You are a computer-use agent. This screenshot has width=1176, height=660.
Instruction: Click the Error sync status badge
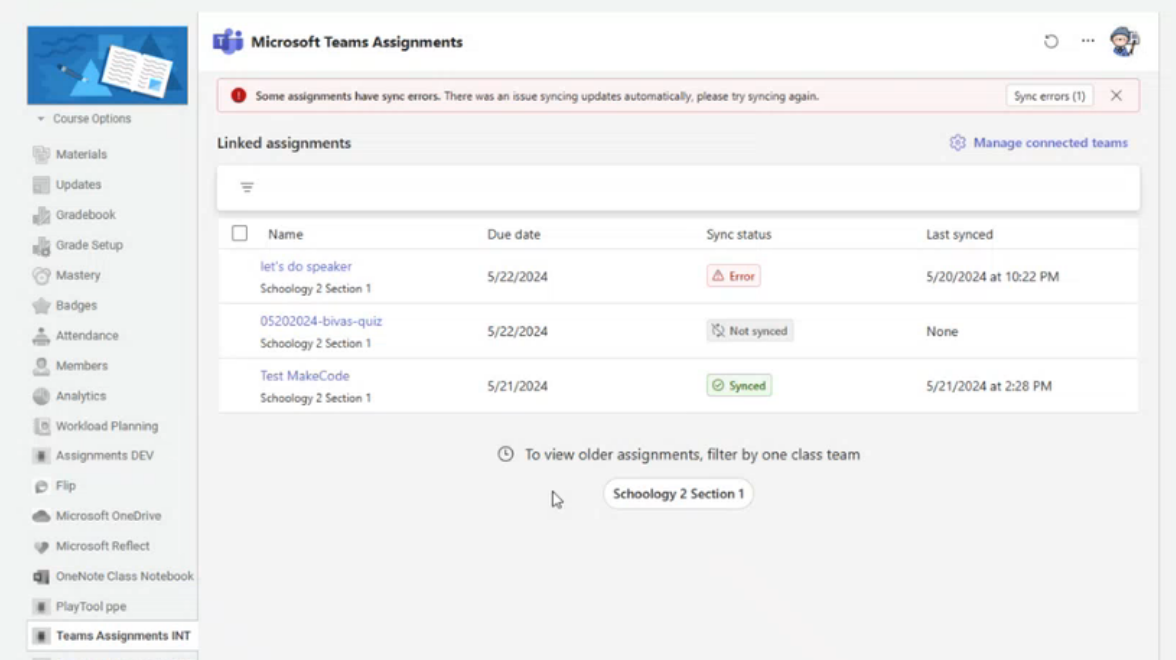click(x=734, y=276)
